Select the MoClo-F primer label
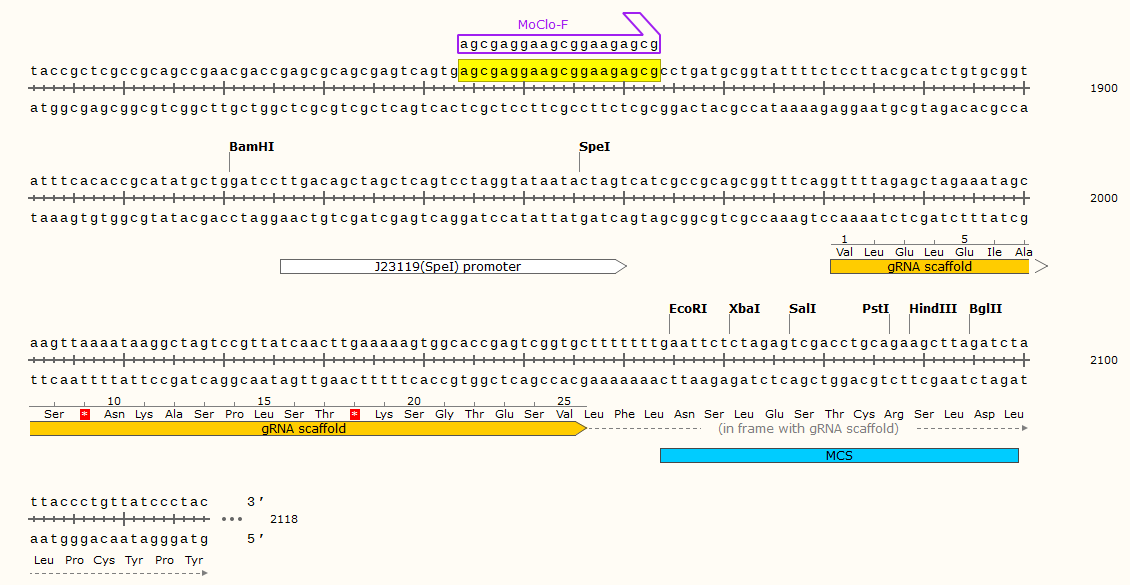This screenshot has width=1130, height=585. tap(543, 25)
